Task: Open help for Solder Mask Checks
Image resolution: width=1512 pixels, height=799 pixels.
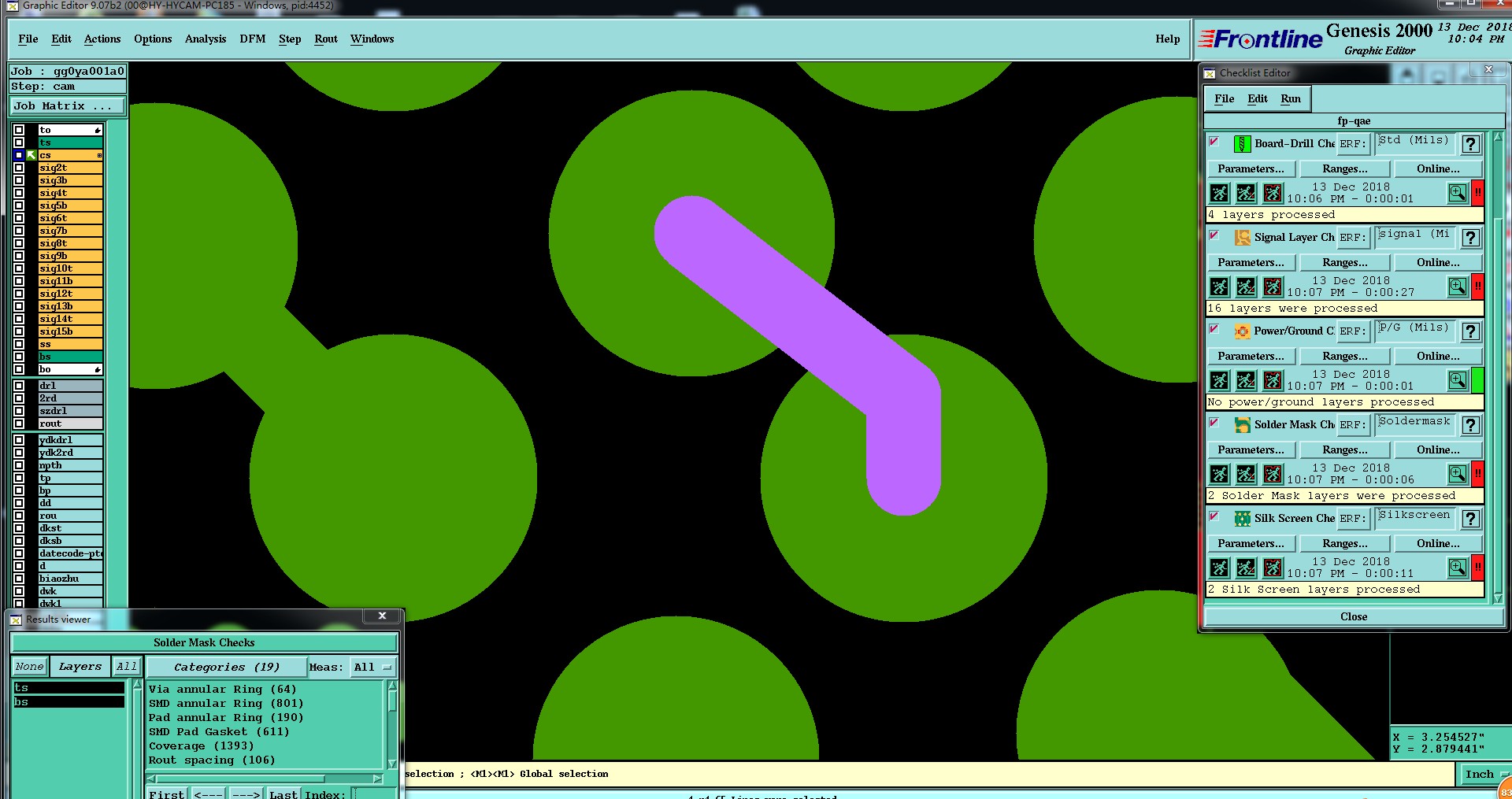Action: click(1470, 425)
